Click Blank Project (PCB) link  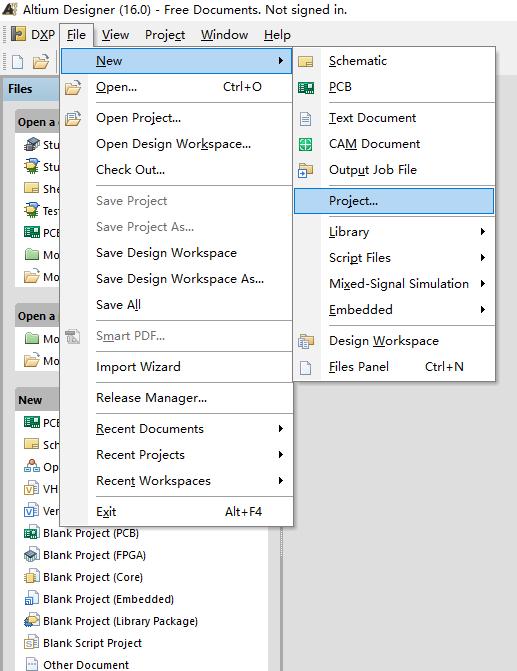click(91, 533)
